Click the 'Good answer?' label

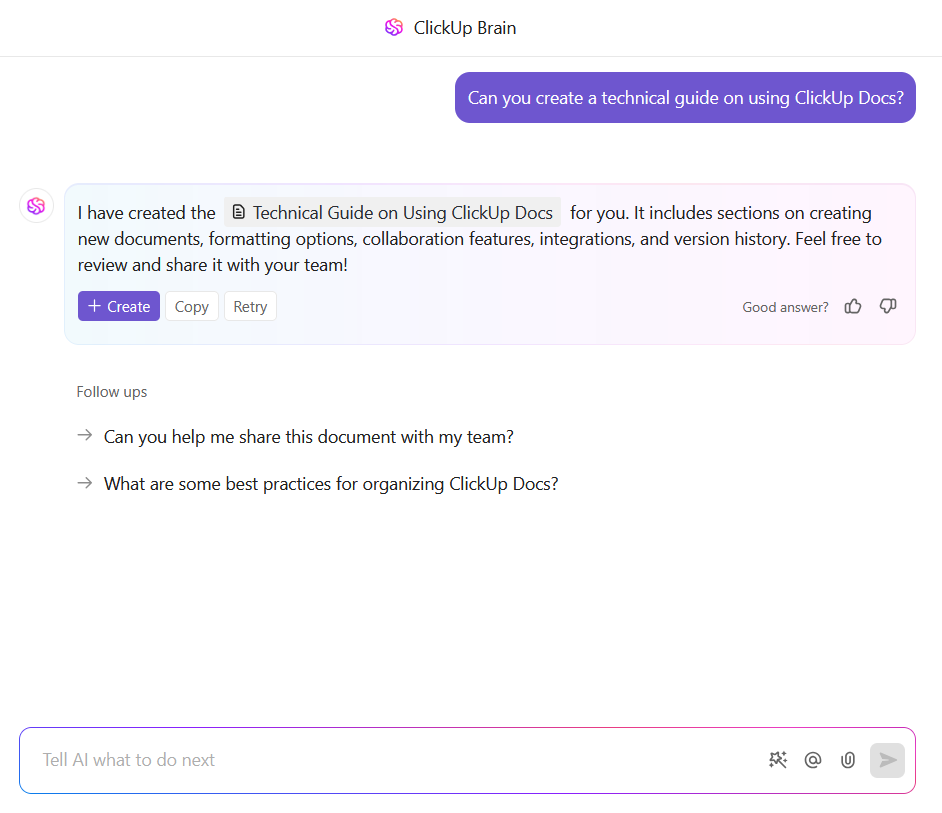785,307
